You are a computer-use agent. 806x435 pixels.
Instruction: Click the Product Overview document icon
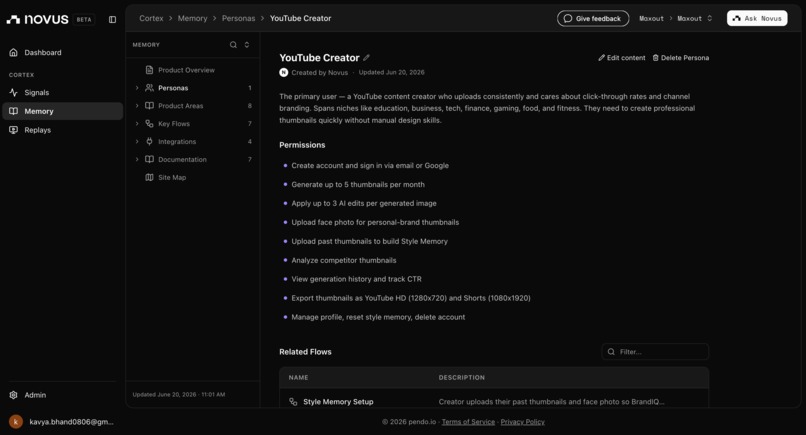click(149, 70)
